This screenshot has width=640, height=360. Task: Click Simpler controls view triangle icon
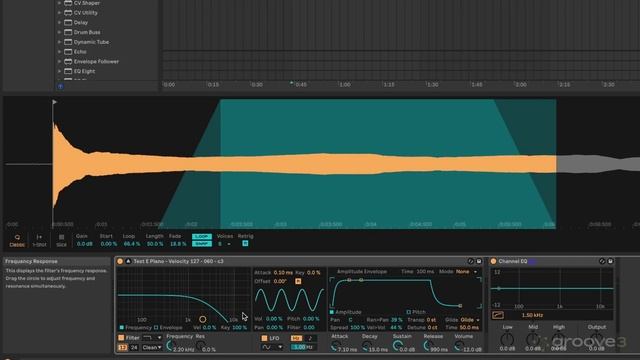pyautogui.click(x=128, y=261)
